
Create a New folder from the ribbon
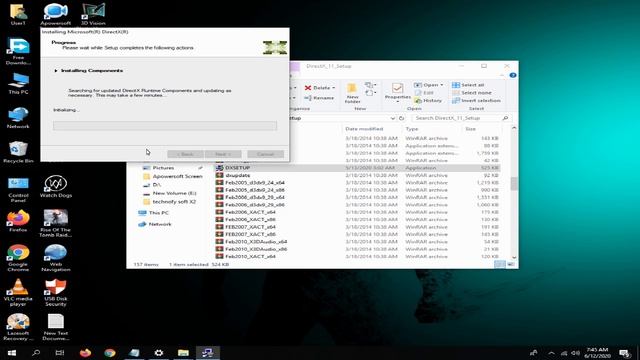pyautogui.click(x=352, y=93)
